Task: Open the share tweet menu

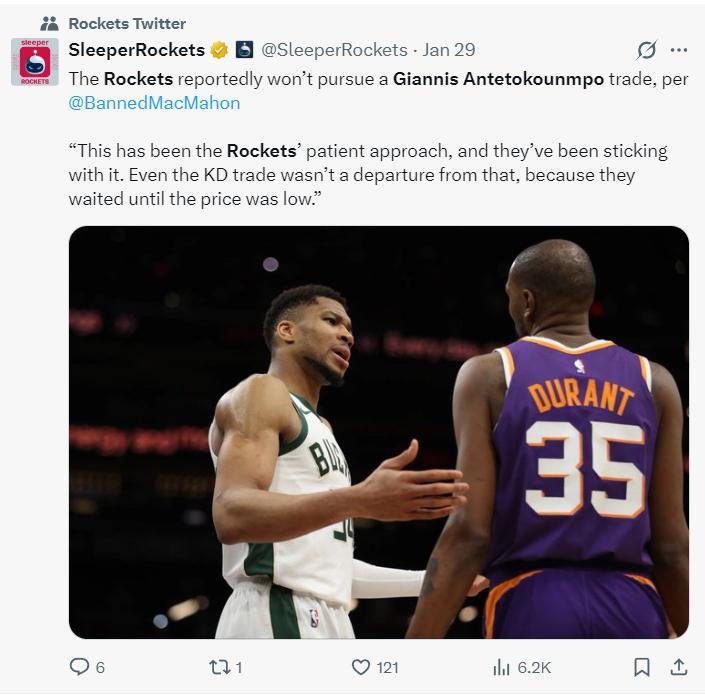Action: (x=678, y=667)
